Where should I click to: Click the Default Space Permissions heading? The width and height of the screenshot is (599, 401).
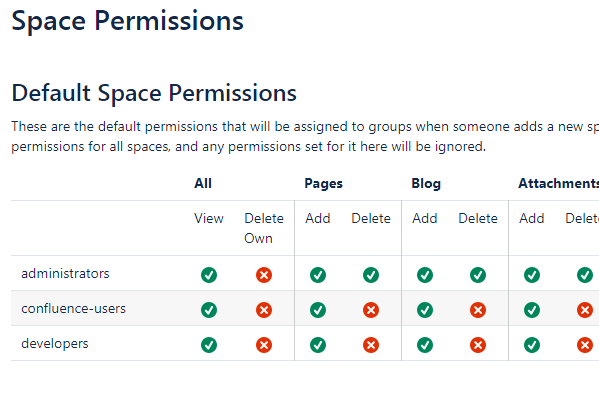click(x=154, y=93)
